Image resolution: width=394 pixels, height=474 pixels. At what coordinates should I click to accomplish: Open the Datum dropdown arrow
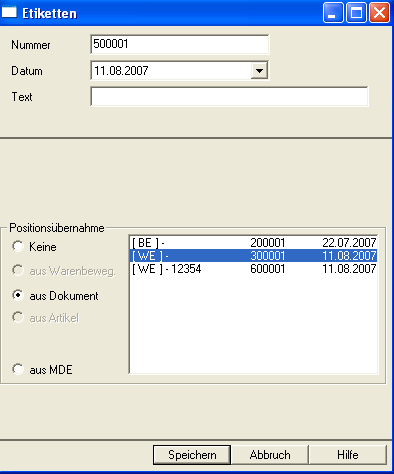point(259,71)
